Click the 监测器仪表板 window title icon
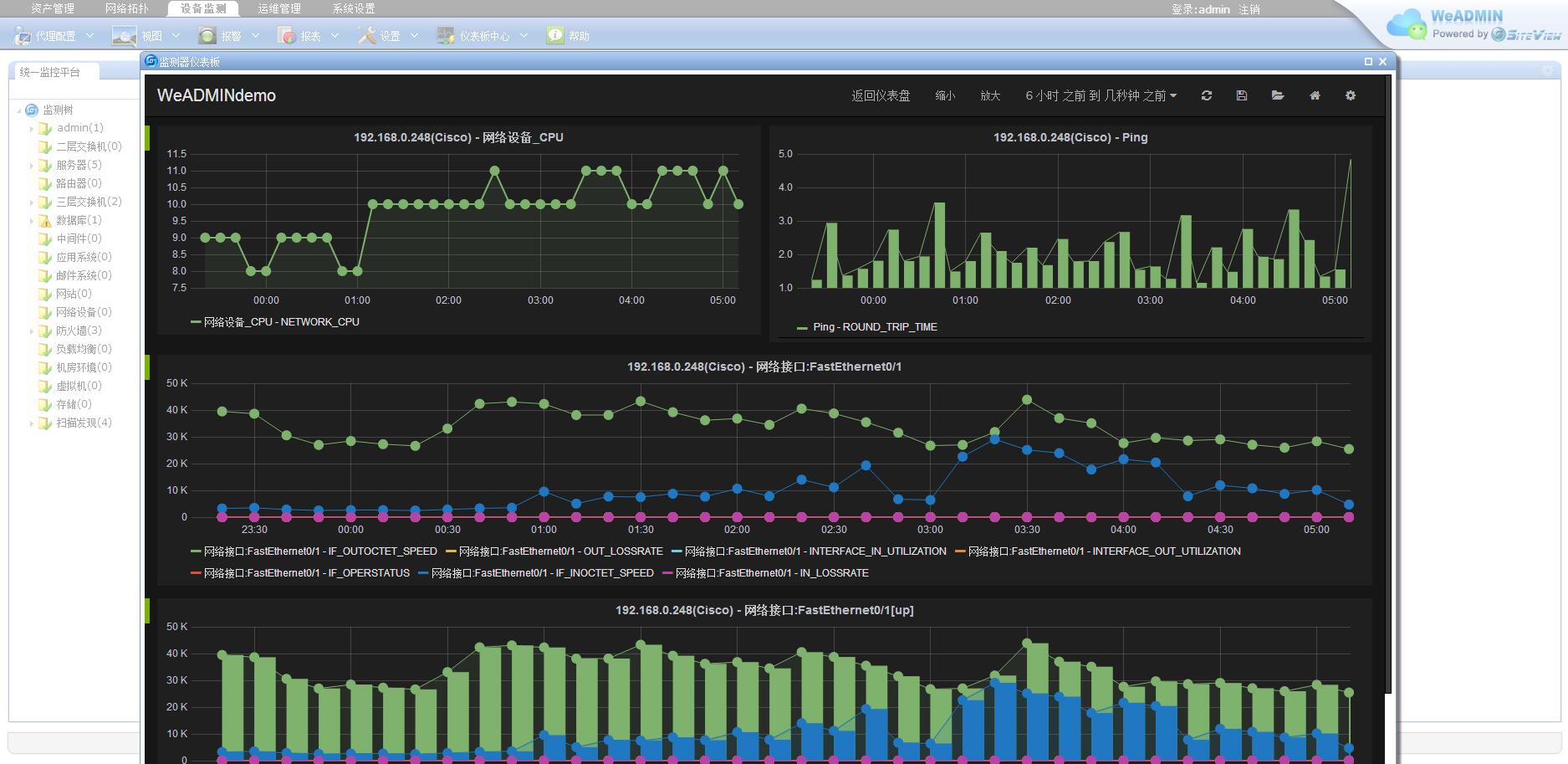This screenshot has width=1568, height=764. click(151, 61)
